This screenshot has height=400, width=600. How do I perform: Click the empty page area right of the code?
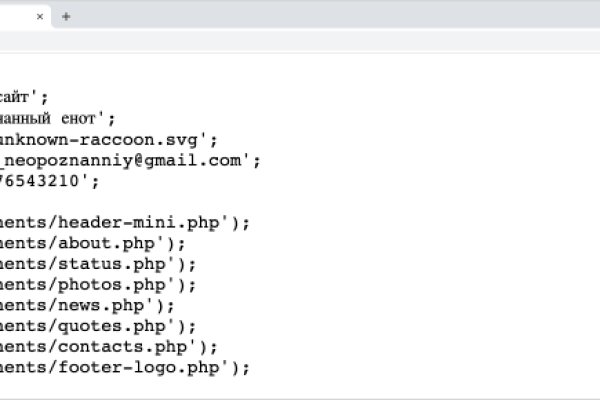(x=450, y=250)
